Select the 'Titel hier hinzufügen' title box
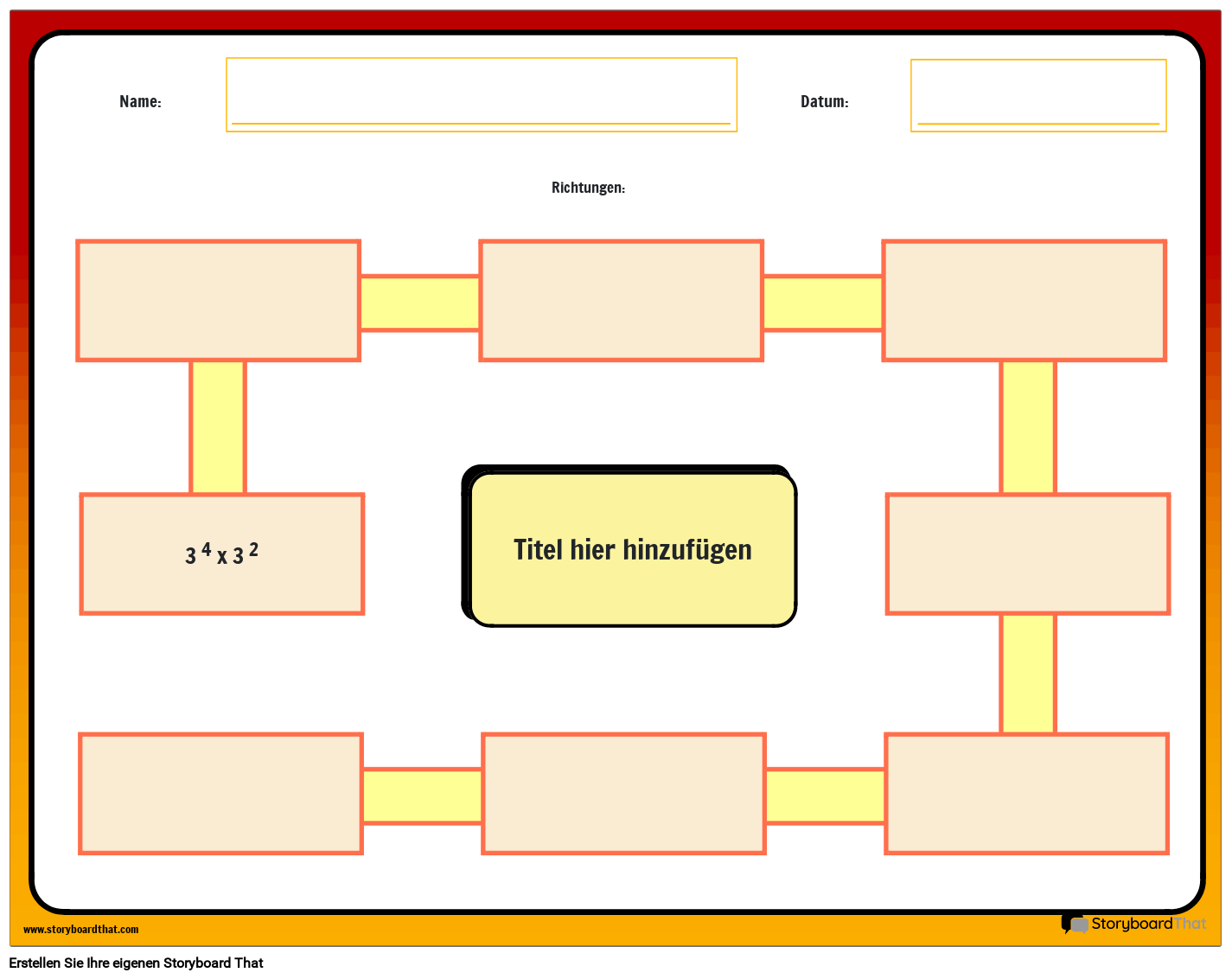 tap(632, 549)
